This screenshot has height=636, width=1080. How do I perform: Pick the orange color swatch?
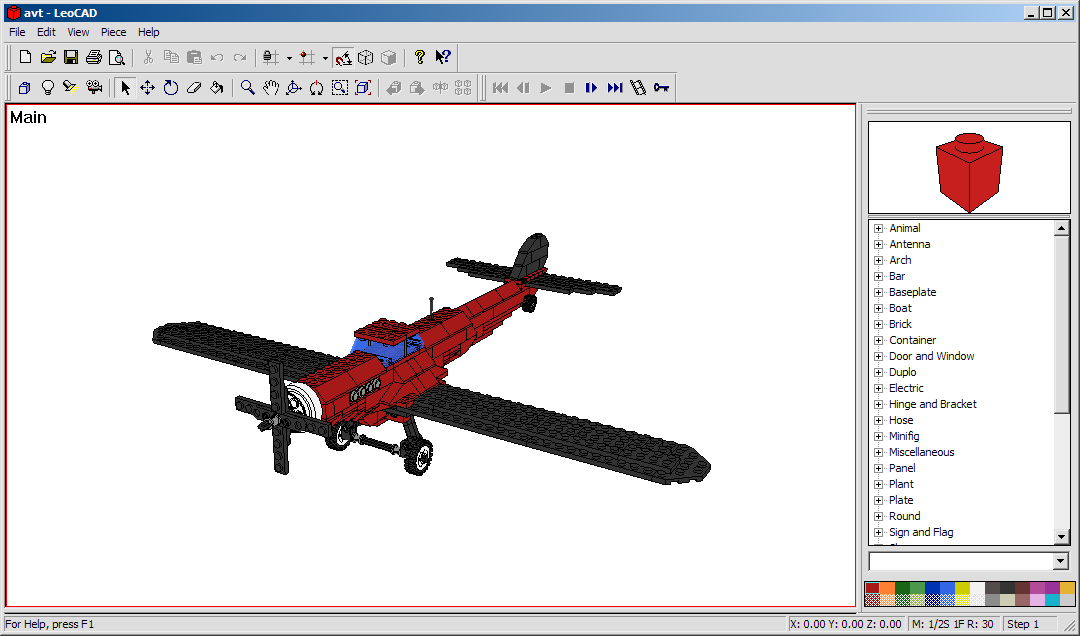(887, 588)
